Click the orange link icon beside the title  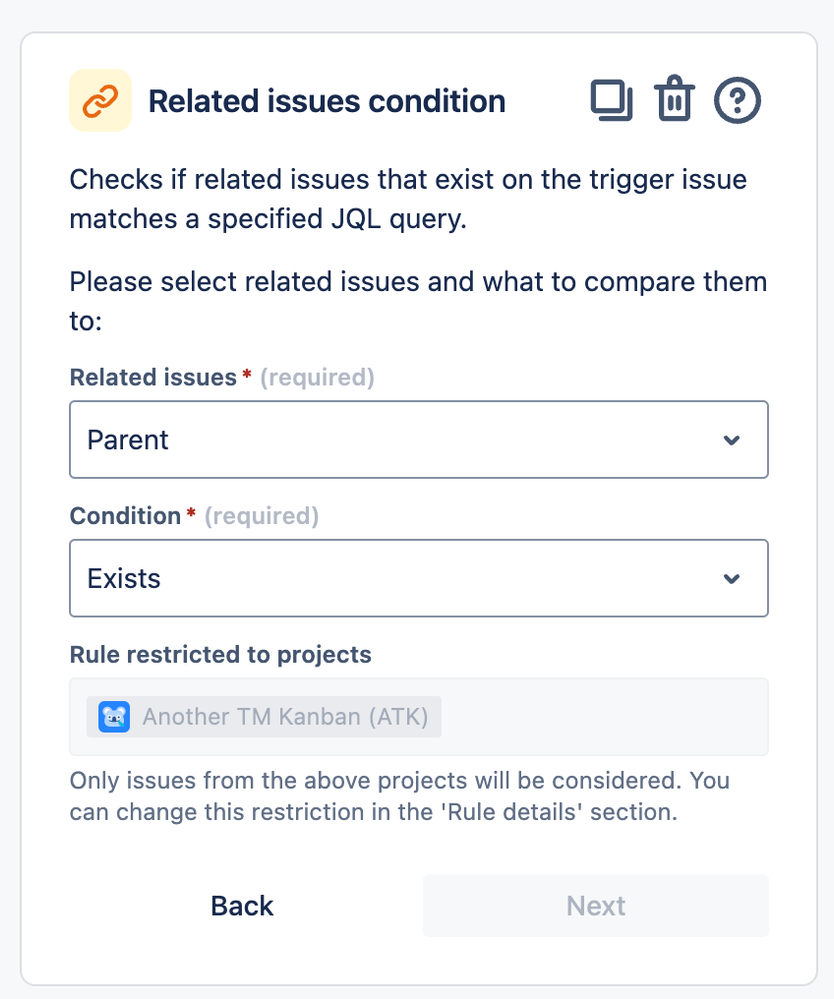pyautogui.click(x=101, y=101)
